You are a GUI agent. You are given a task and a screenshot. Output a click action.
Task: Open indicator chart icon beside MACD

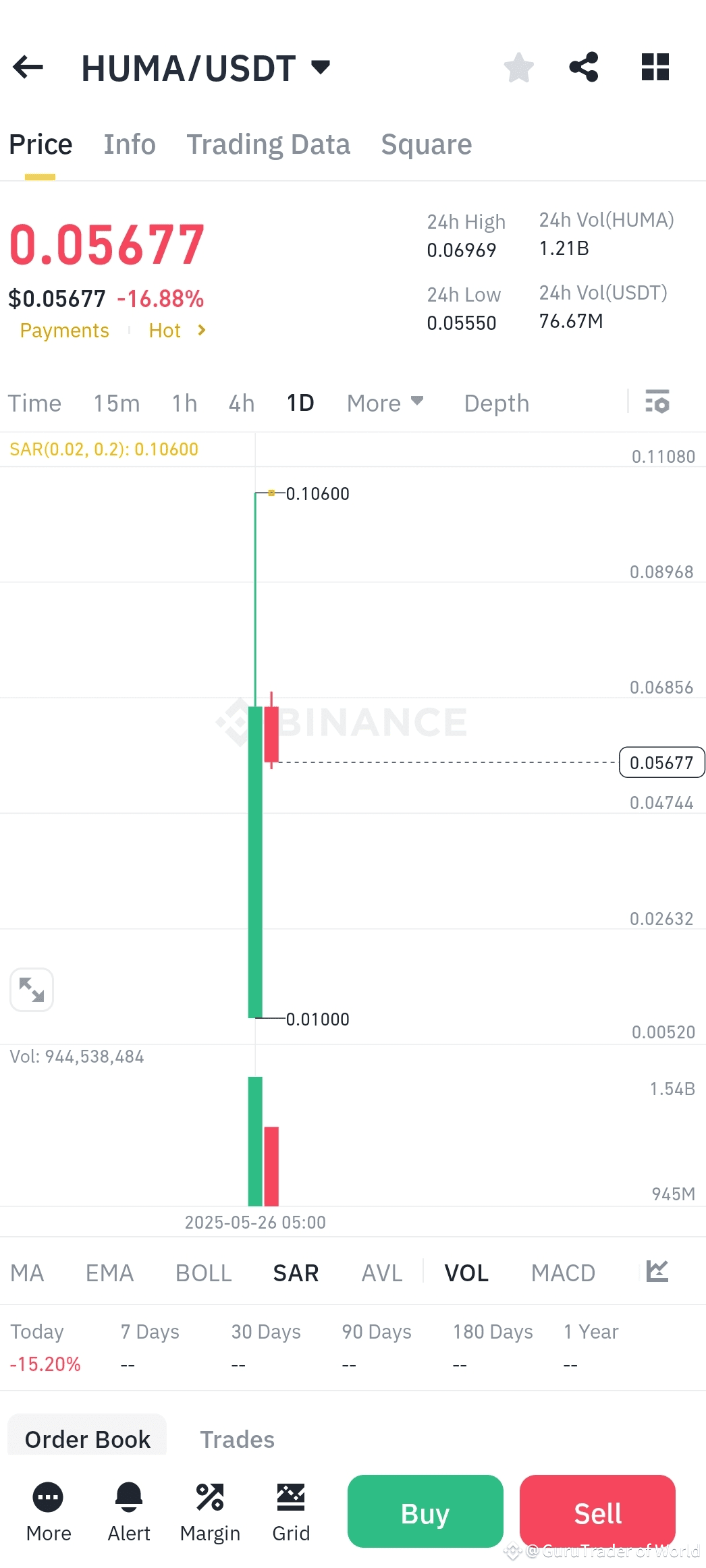point(657,1272)
